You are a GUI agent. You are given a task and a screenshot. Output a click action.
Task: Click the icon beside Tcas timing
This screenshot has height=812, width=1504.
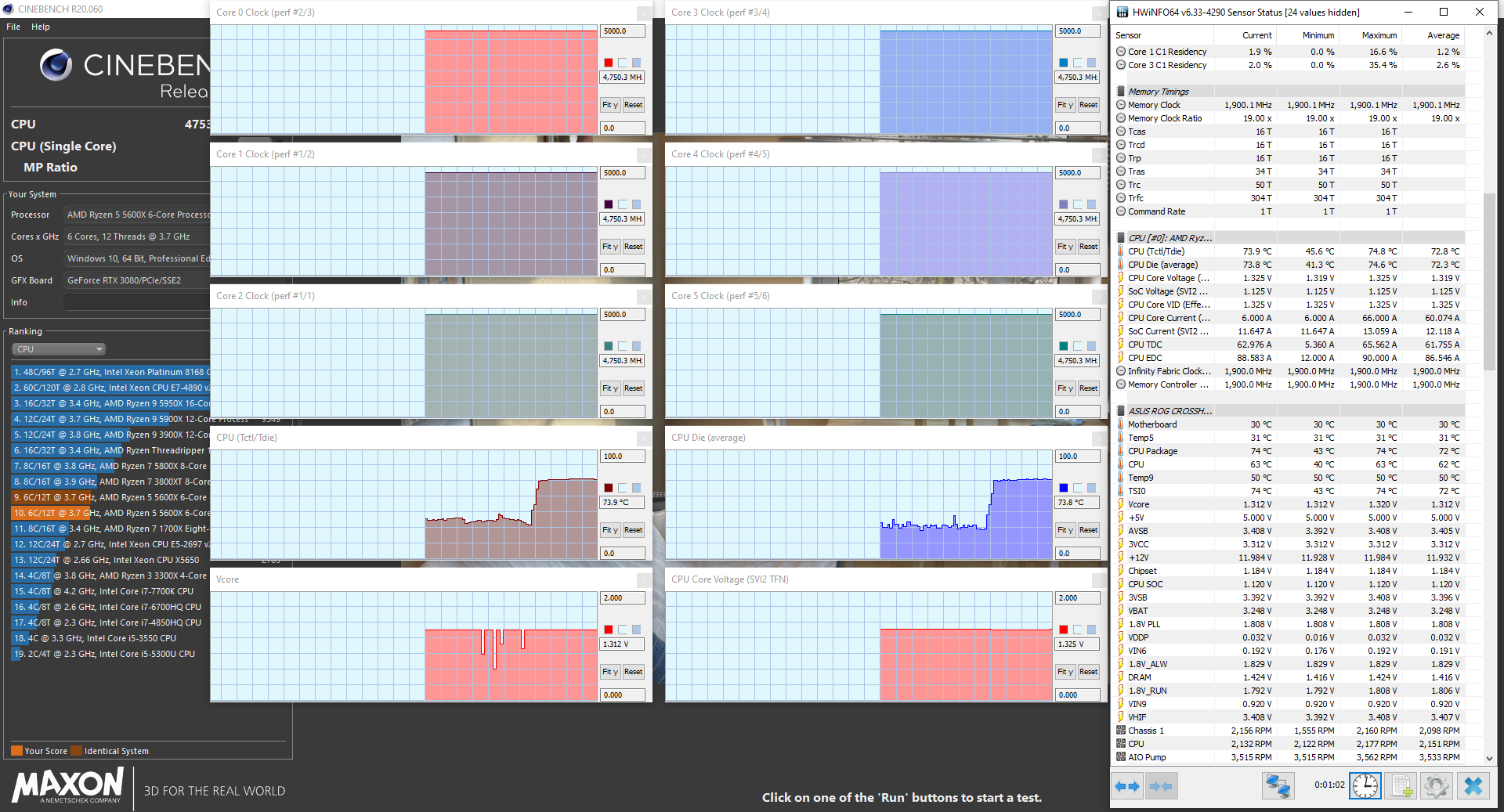pos(1121,132)
